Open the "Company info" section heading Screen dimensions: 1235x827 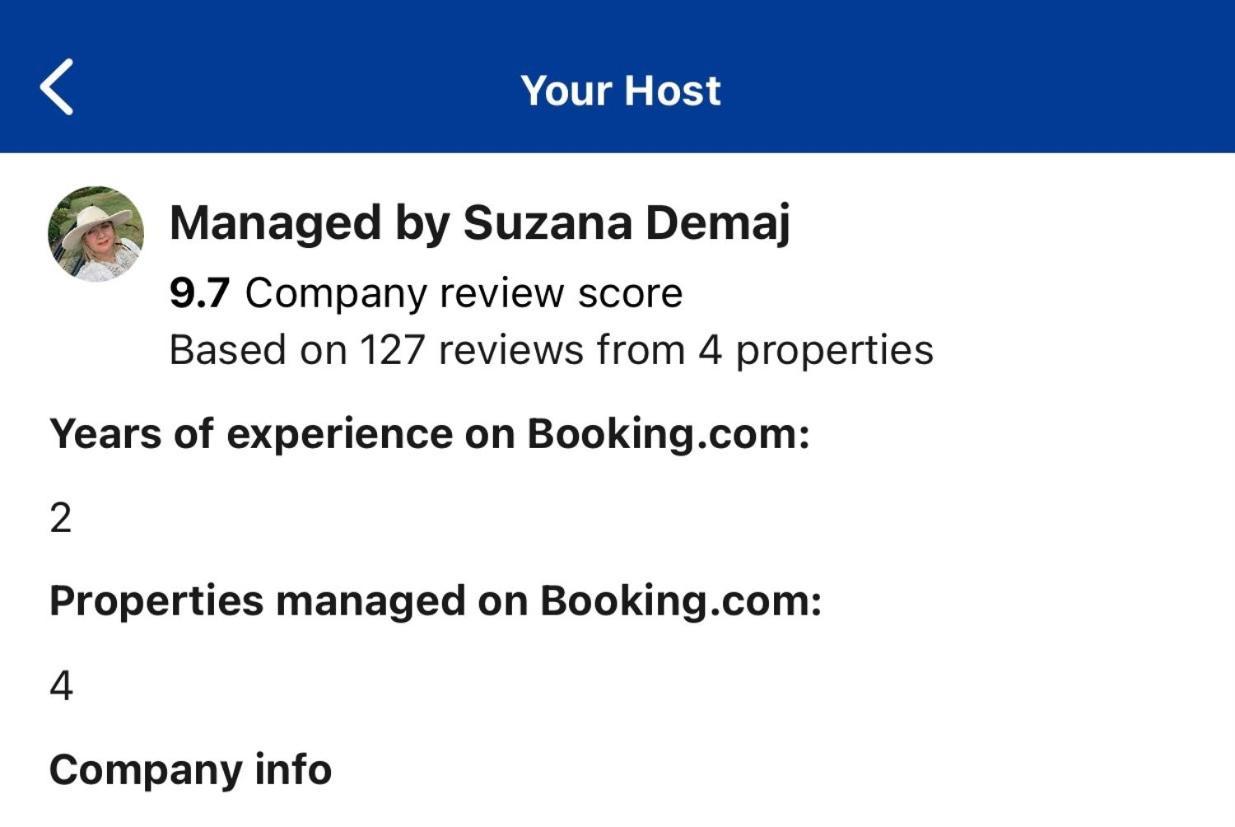click(190, 770)
